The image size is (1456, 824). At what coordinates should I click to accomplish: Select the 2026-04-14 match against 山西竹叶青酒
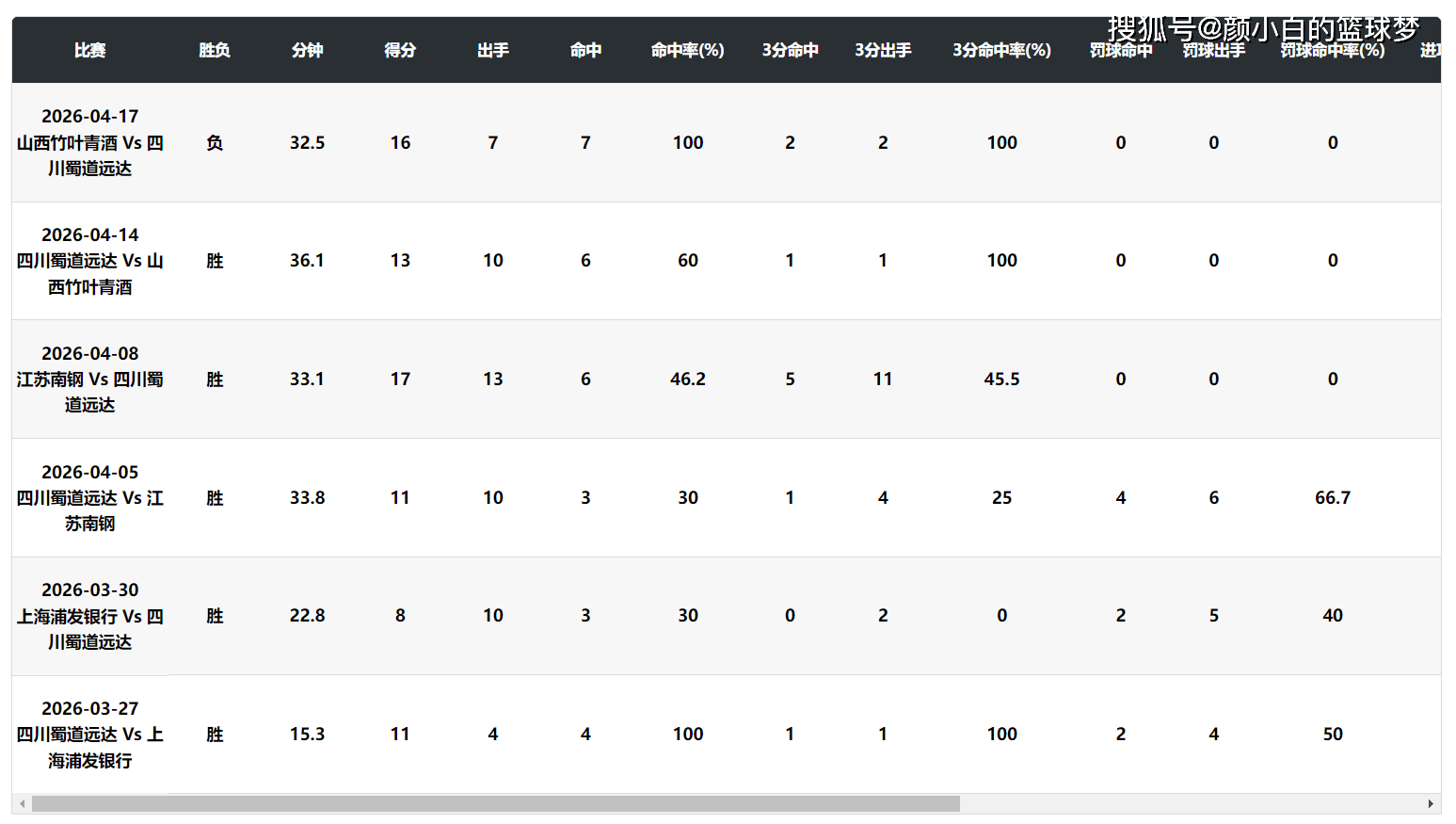pos(90,261)
